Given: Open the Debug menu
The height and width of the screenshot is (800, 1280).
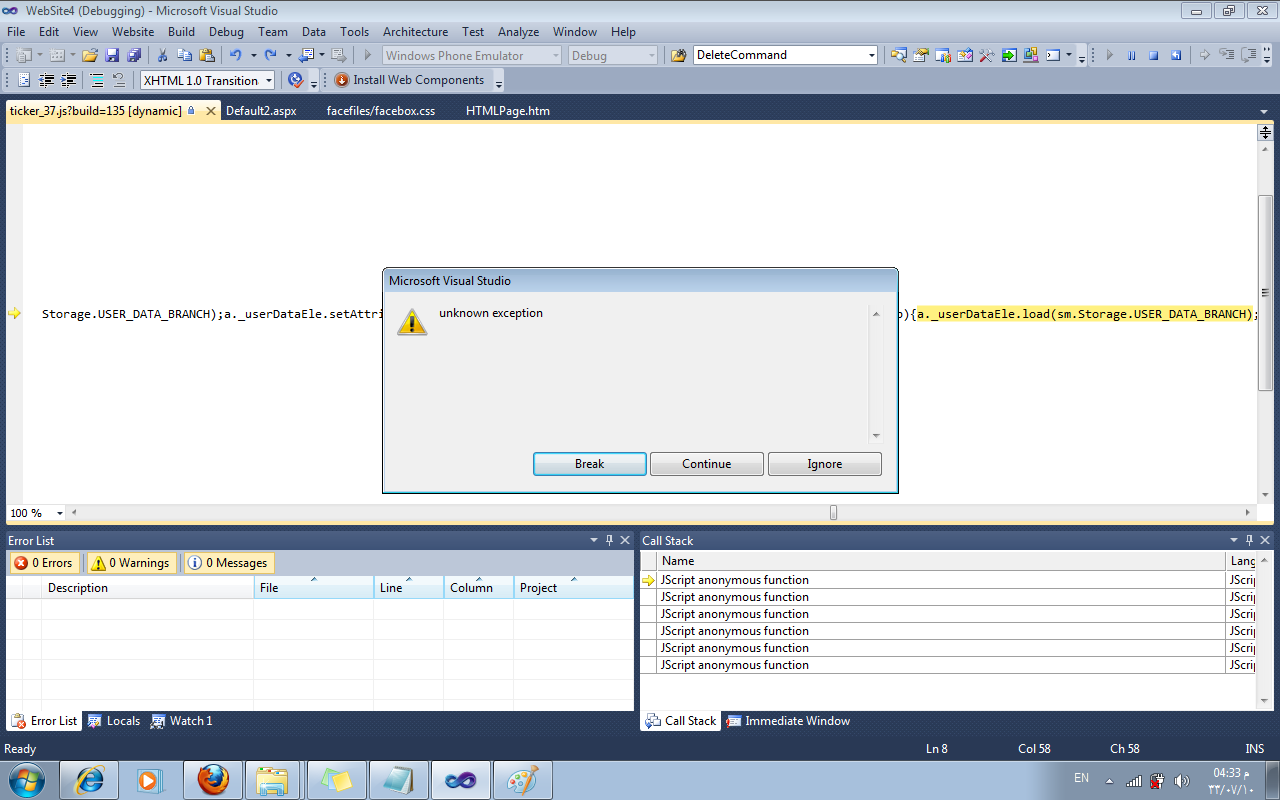Looking at the screenshot, I should [x=226, y=32].
